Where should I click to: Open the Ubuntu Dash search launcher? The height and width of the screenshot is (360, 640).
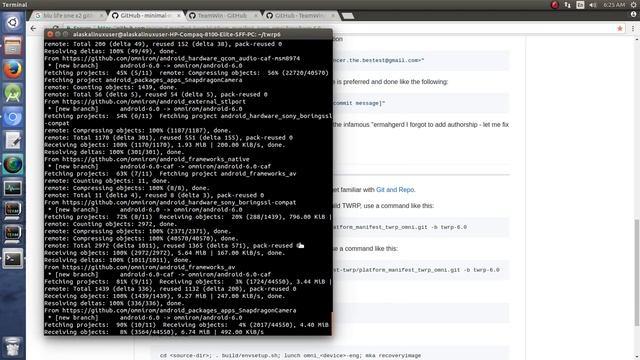coord(13,22)
